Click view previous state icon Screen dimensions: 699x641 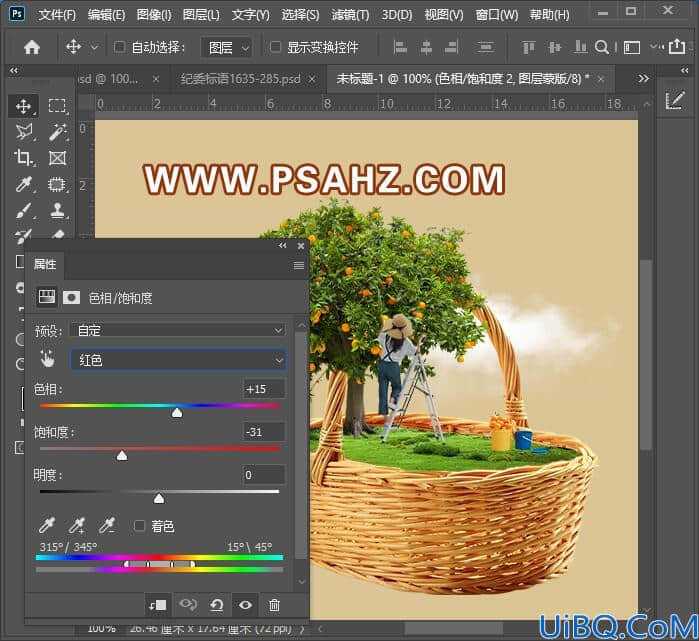click(x=188, y=604)
